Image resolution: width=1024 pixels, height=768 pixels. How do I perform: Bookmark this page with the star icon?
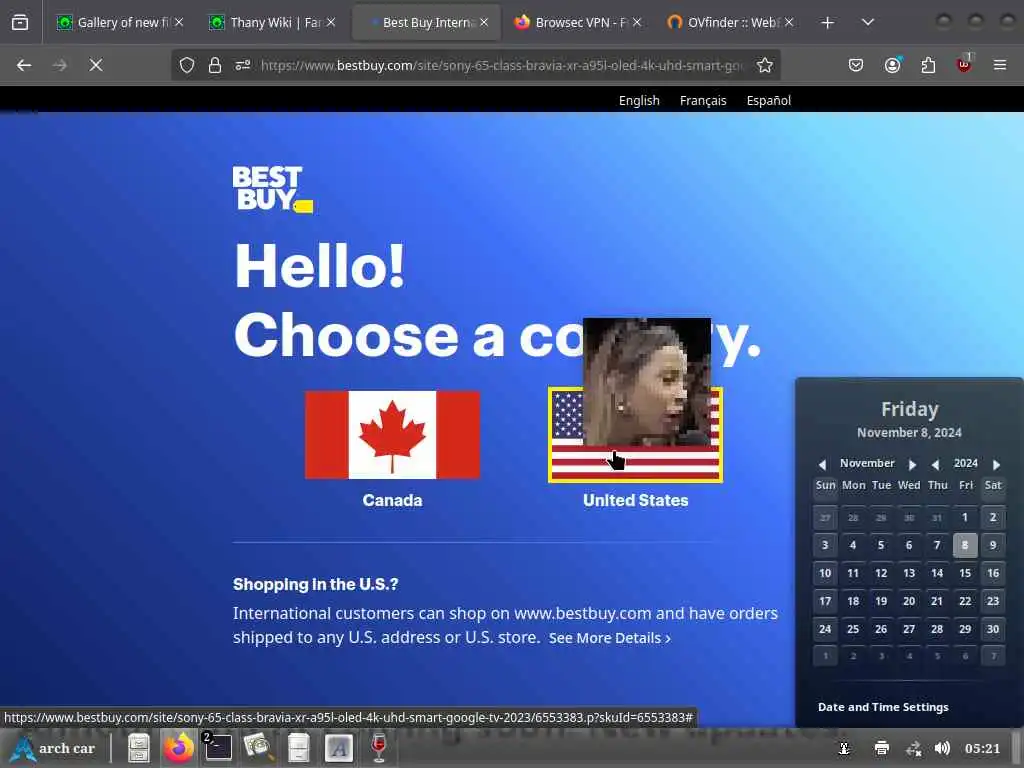point(765,65)
